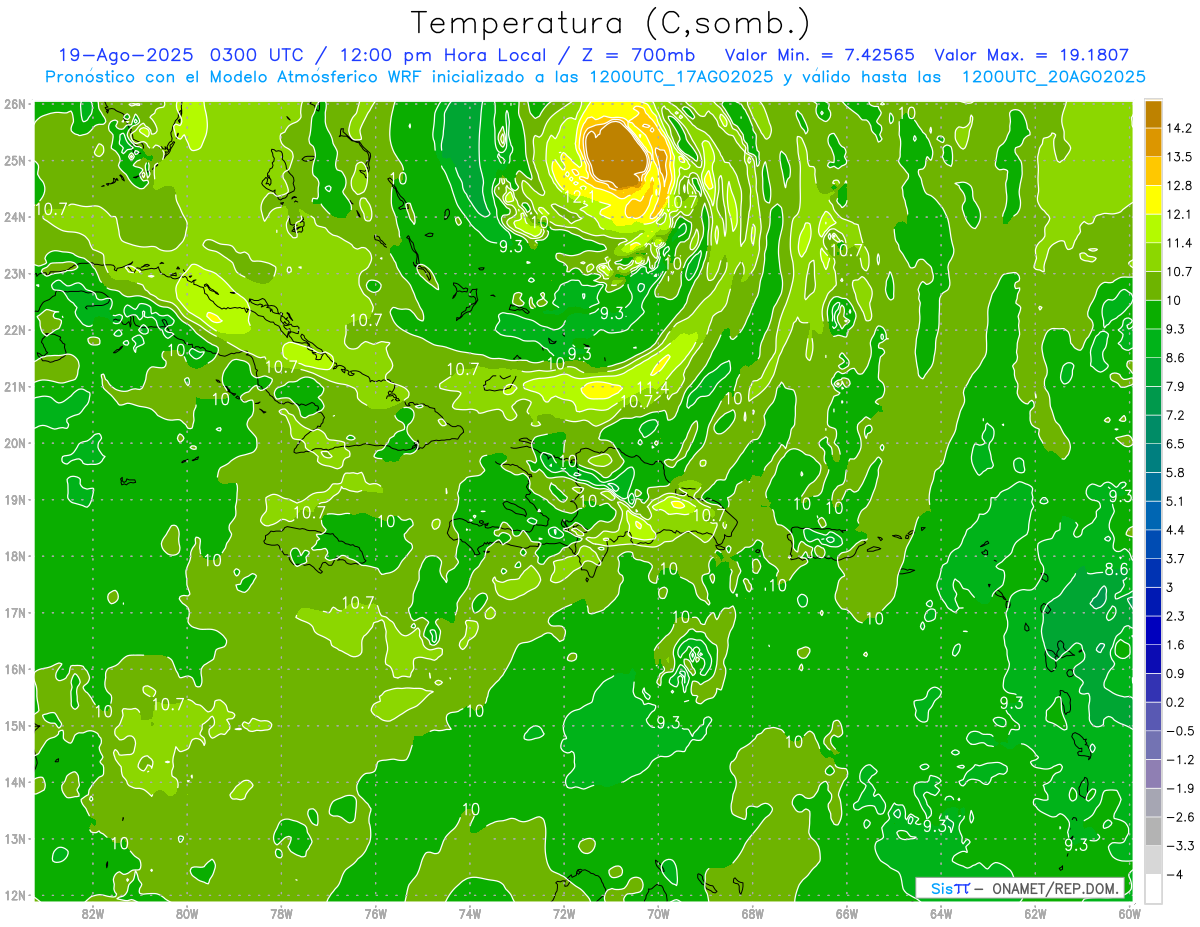This screenshot has height=927, width=1200.
Task: Click the 60W longitude axis label
Action: tap(1130, 913)
